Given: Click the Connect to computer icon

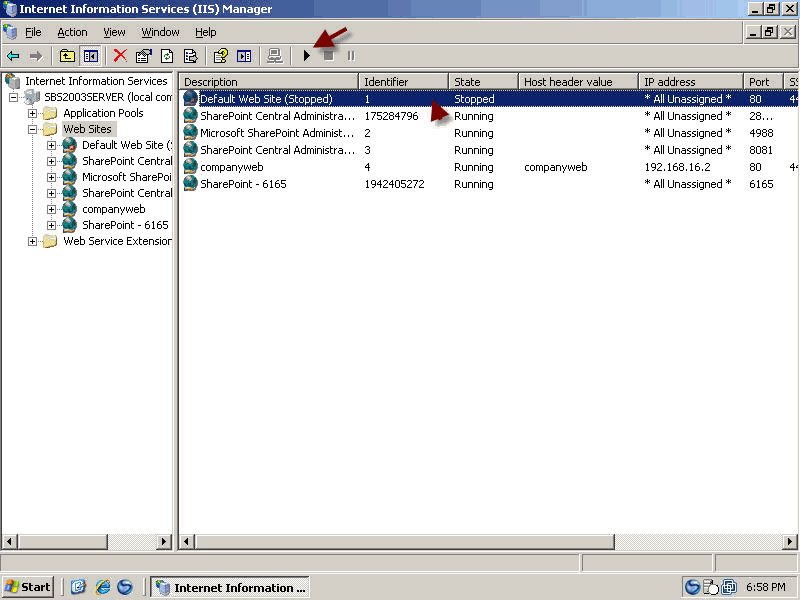Looking at the screenshot, I should [x=274, y=56].
